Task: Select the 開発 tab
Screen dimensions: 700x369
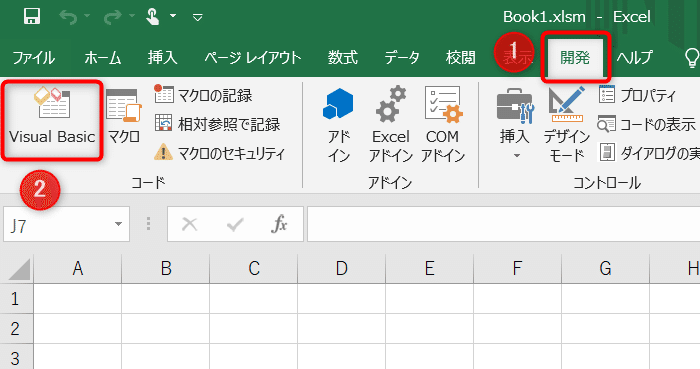Action: coord(575,58)
